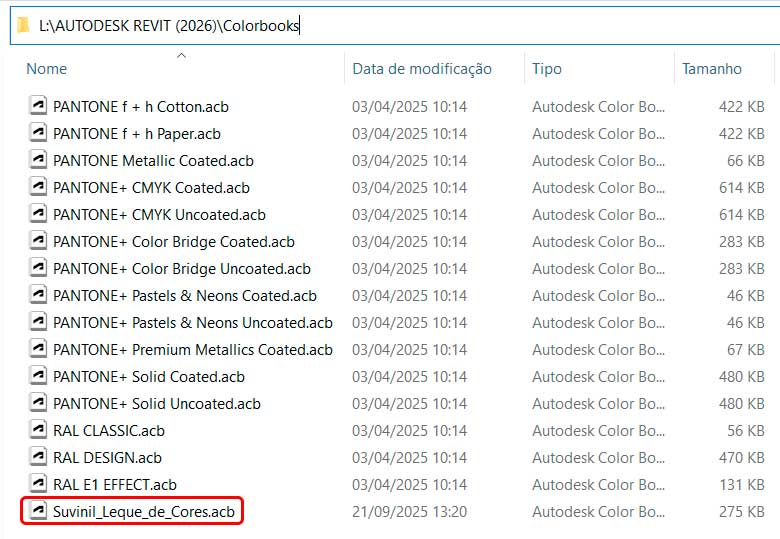
Task: Click the sort arrow above the Nome column
Action: click(182, 55)
